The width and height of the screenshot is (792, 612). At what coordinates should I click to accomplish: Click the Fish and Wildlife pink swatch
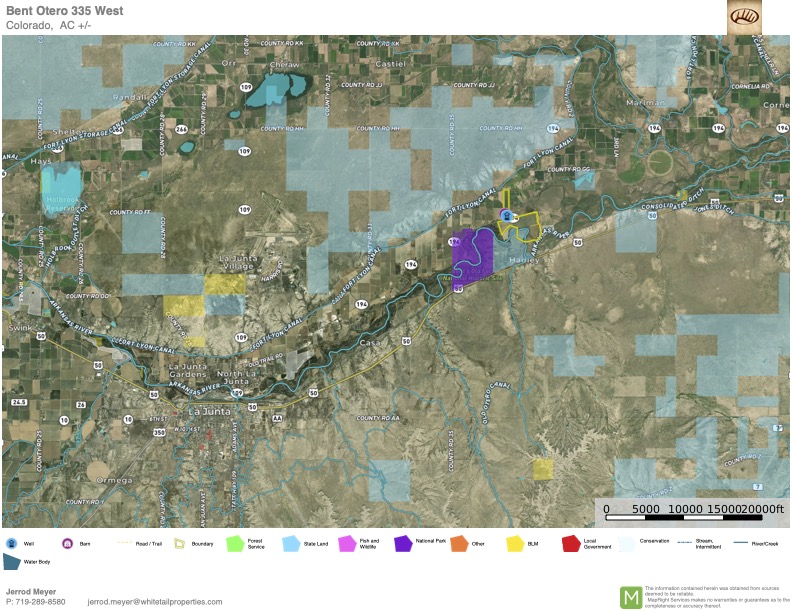pyautogui.click(x=347, y=543)
